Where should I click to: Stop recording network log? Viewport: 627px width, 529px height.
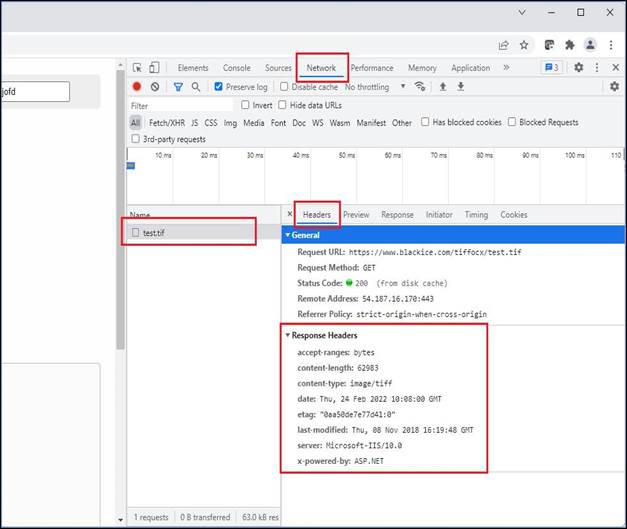pyautogui.click(x=137, y=87)
